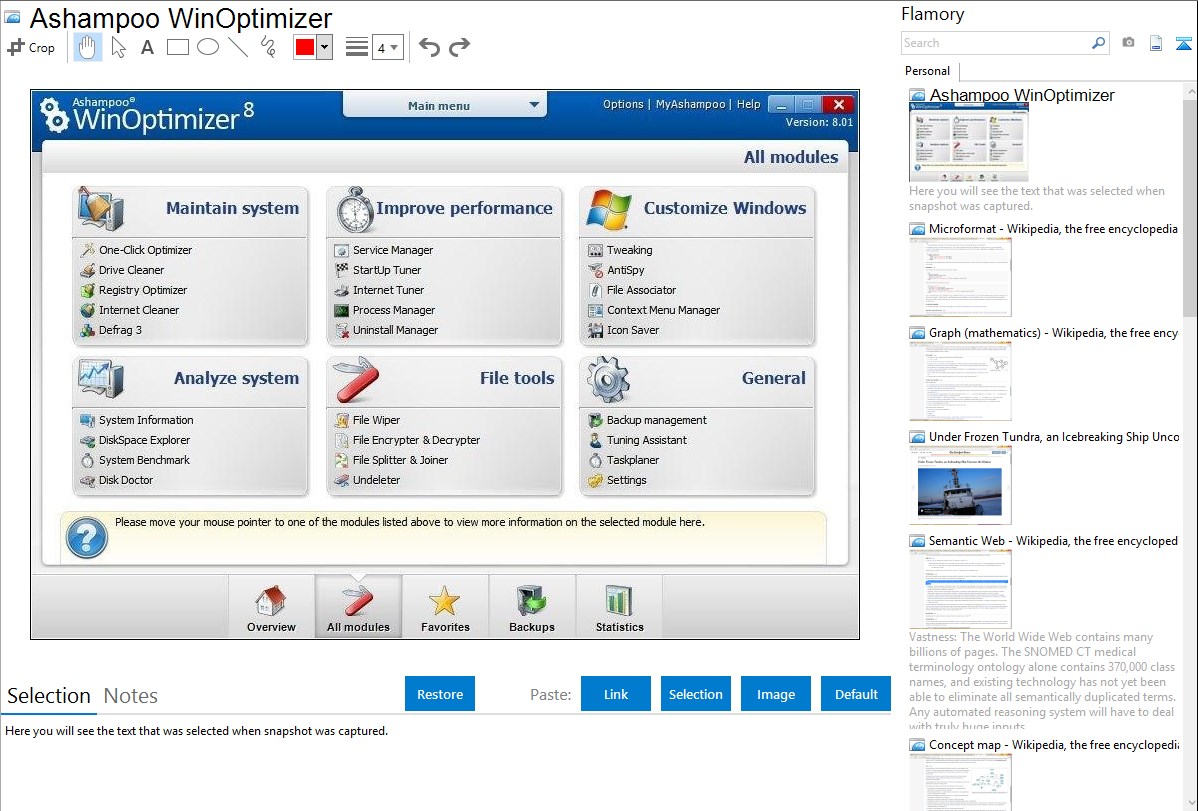Open Help in WinOptimizer header
Image resolution: width=1198 pixels, height=811 pixels.
[748, 104]
